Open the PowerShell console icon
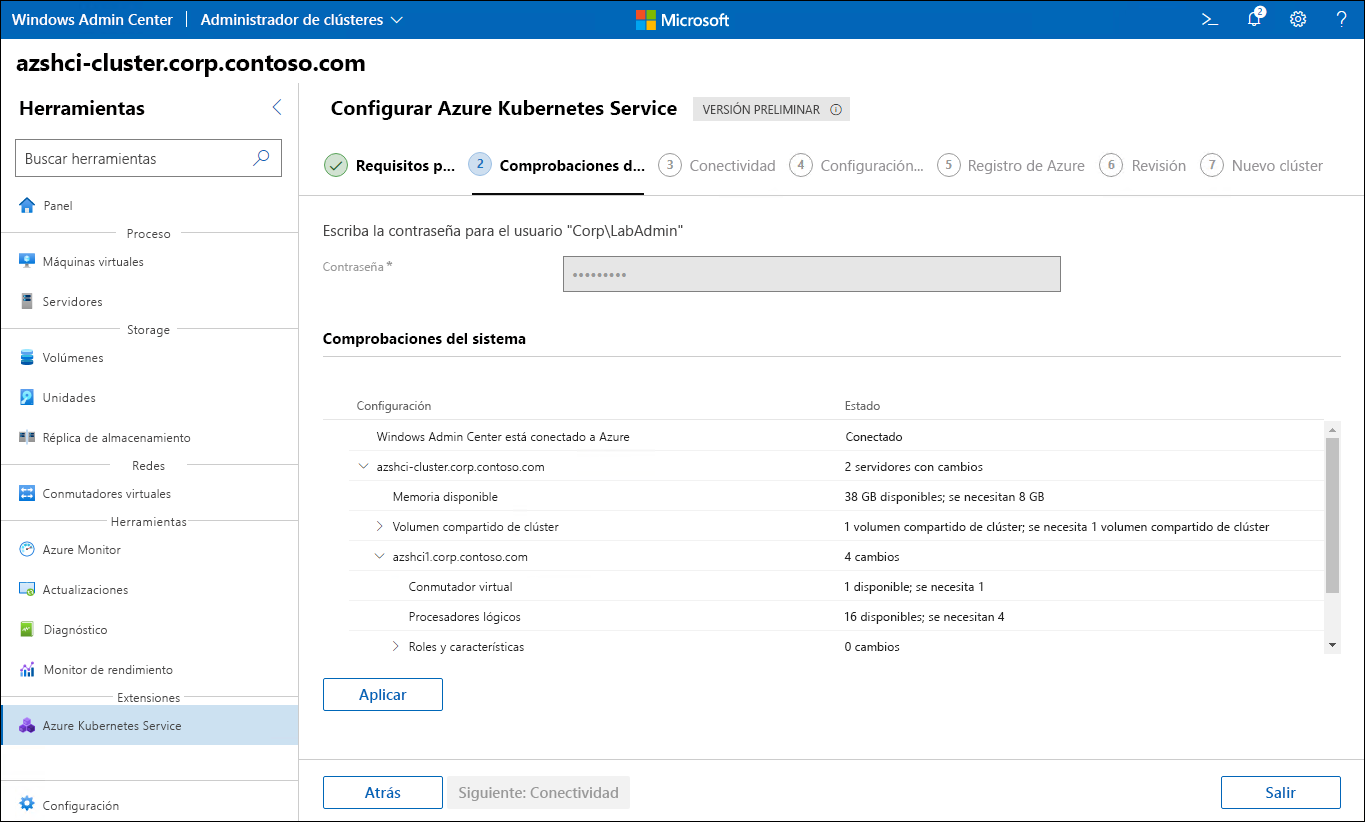Screen dimensions: 1365x822 click(x=1209, y=19)
